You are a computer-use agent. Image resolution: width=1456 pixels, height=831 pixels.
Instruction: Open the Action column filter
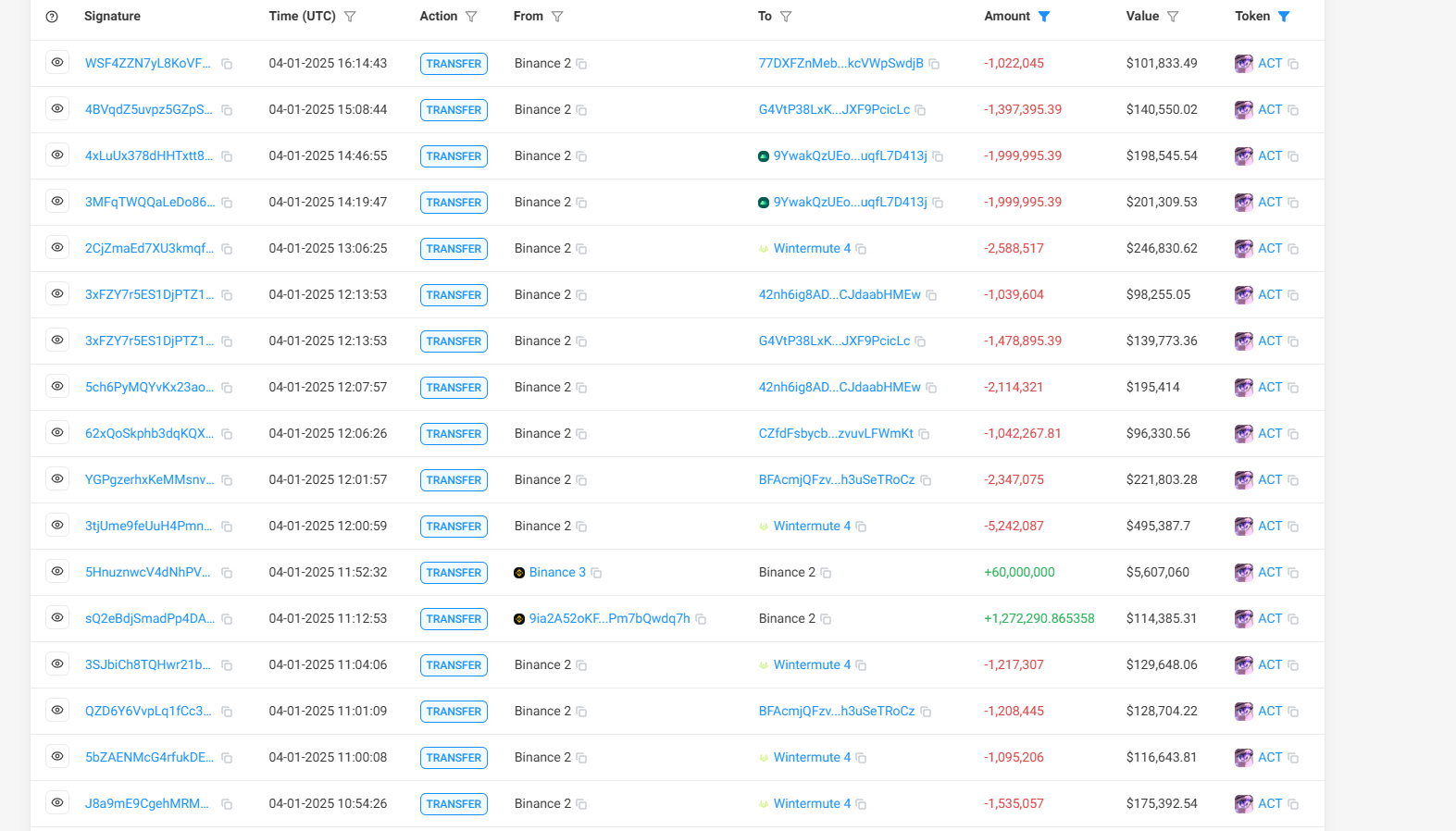pos(471,17)
